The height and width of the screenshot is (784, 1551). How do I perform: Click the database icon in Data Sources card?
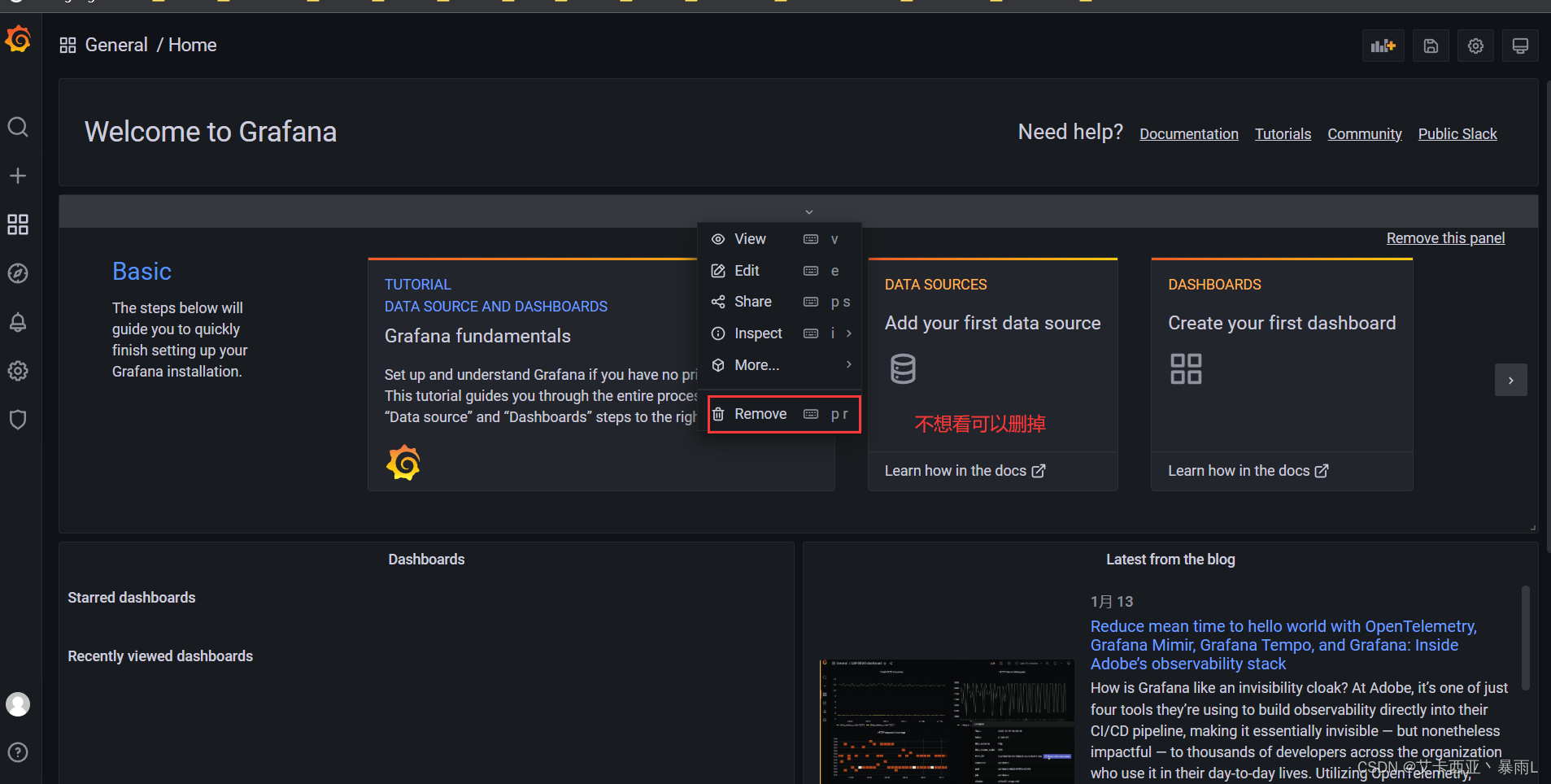903,368
